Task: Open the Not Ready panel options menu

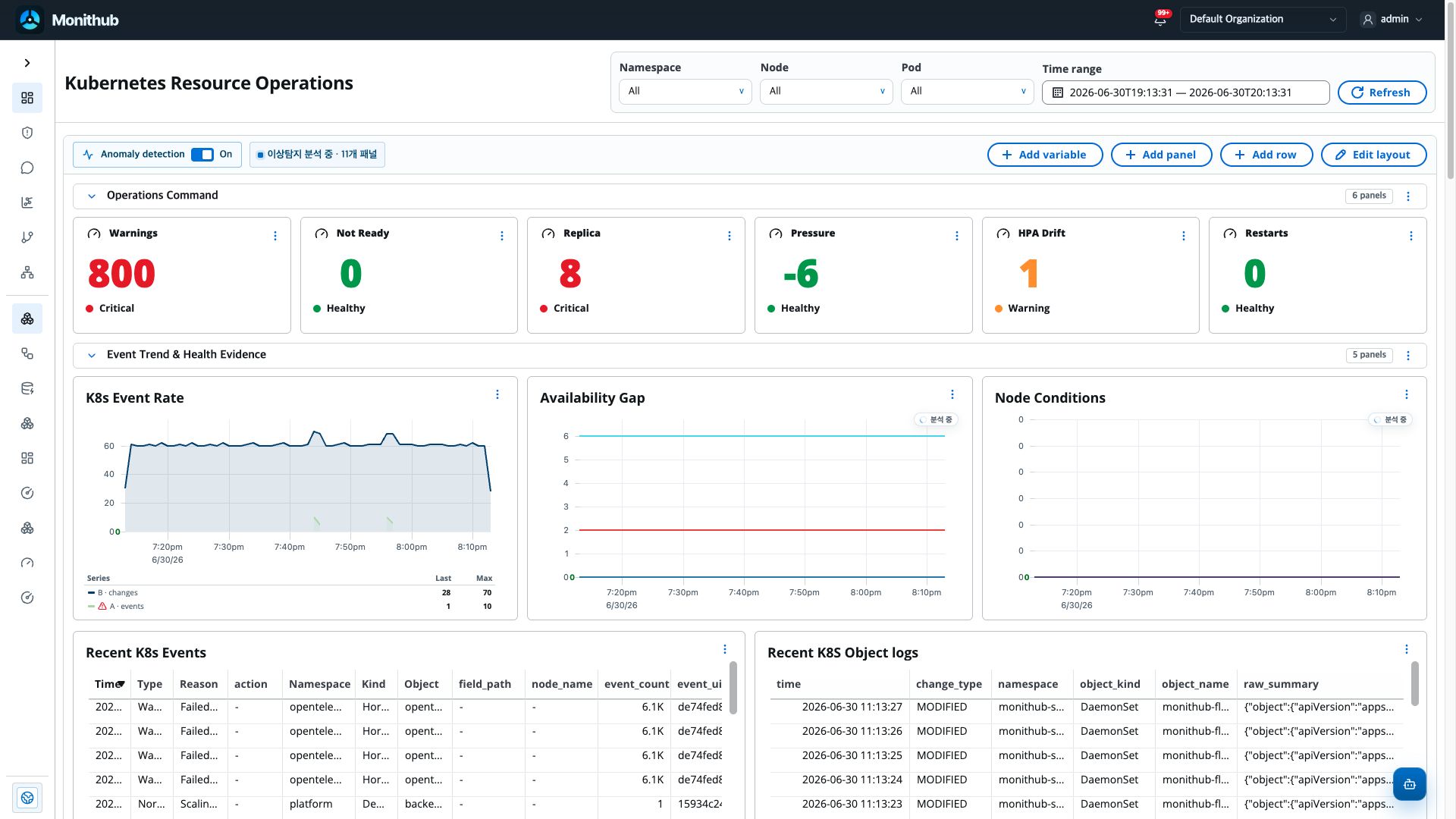Action: point(502,236)
